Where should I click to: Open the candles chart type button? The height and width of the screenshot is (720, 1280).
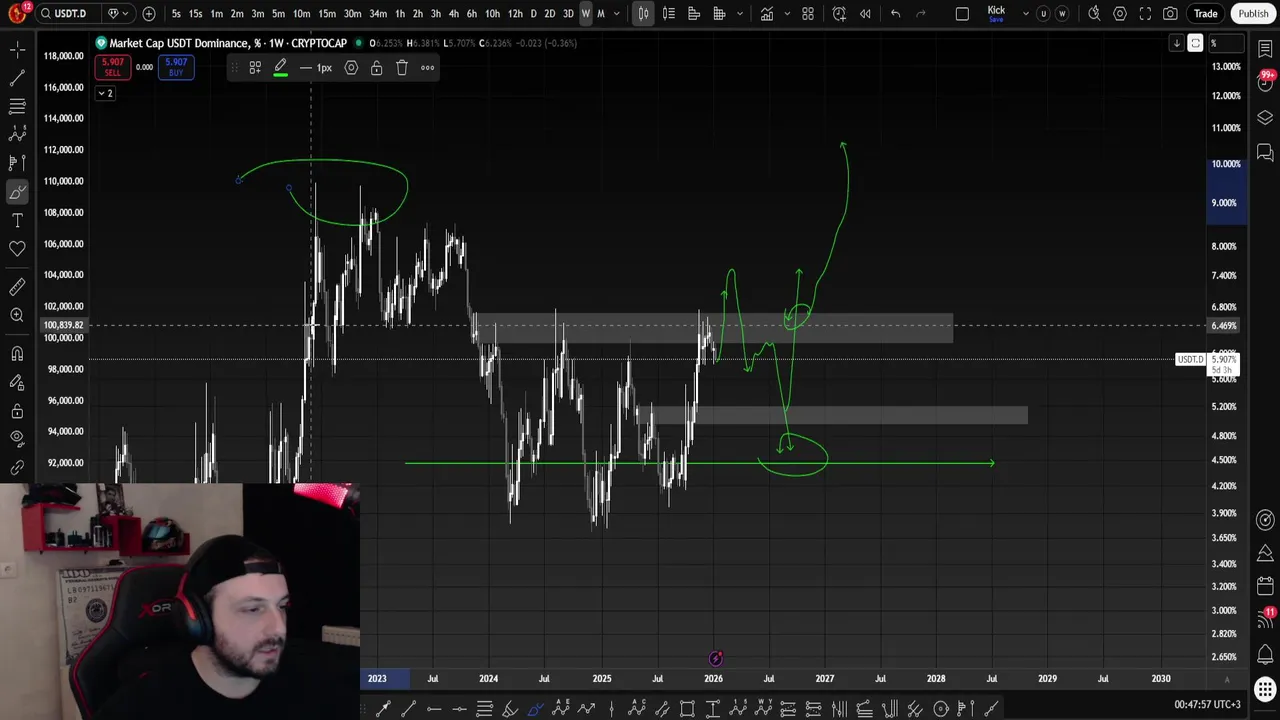pos(643,14)
